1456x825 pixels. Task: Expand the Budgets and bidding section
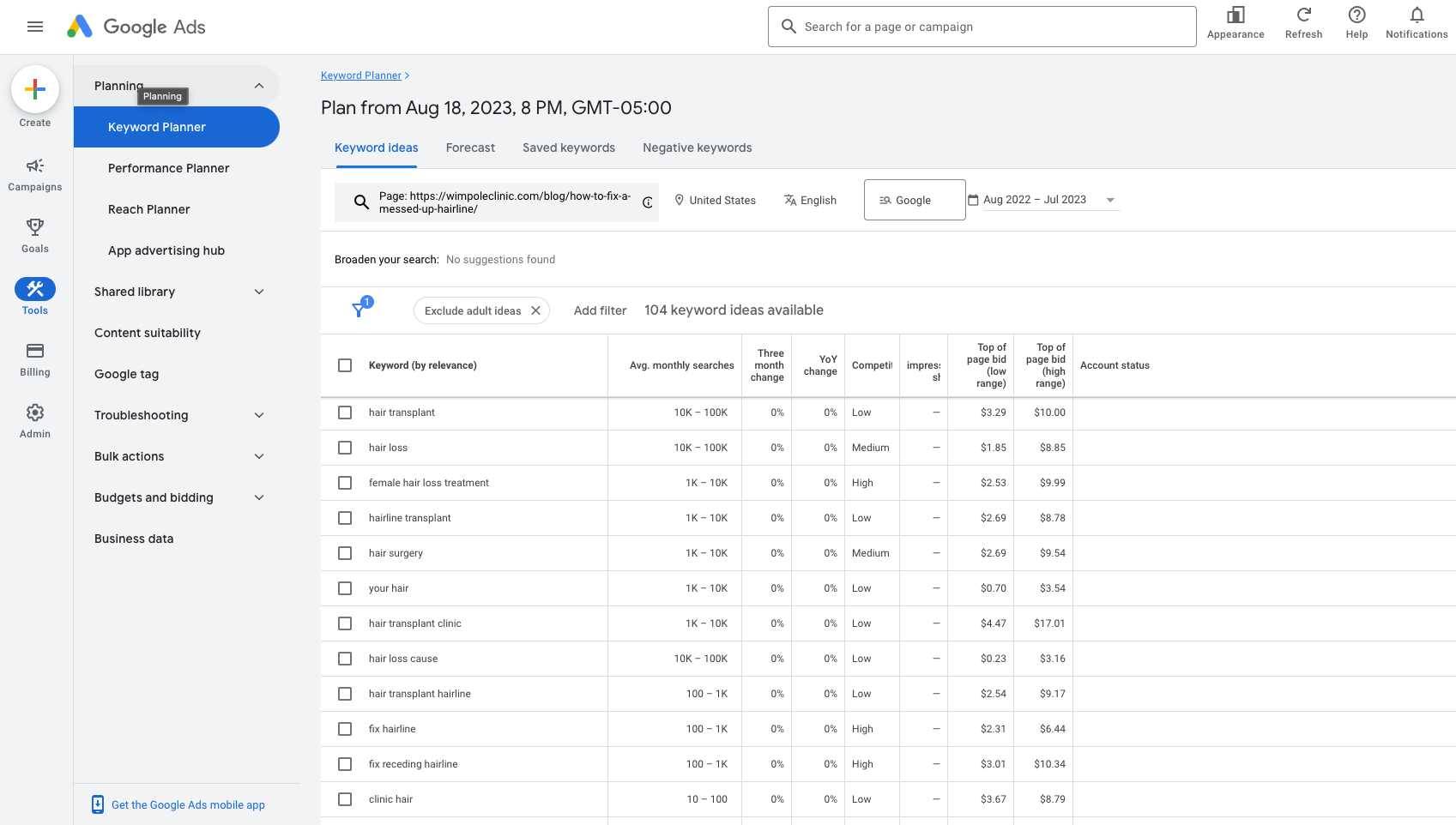259,497
